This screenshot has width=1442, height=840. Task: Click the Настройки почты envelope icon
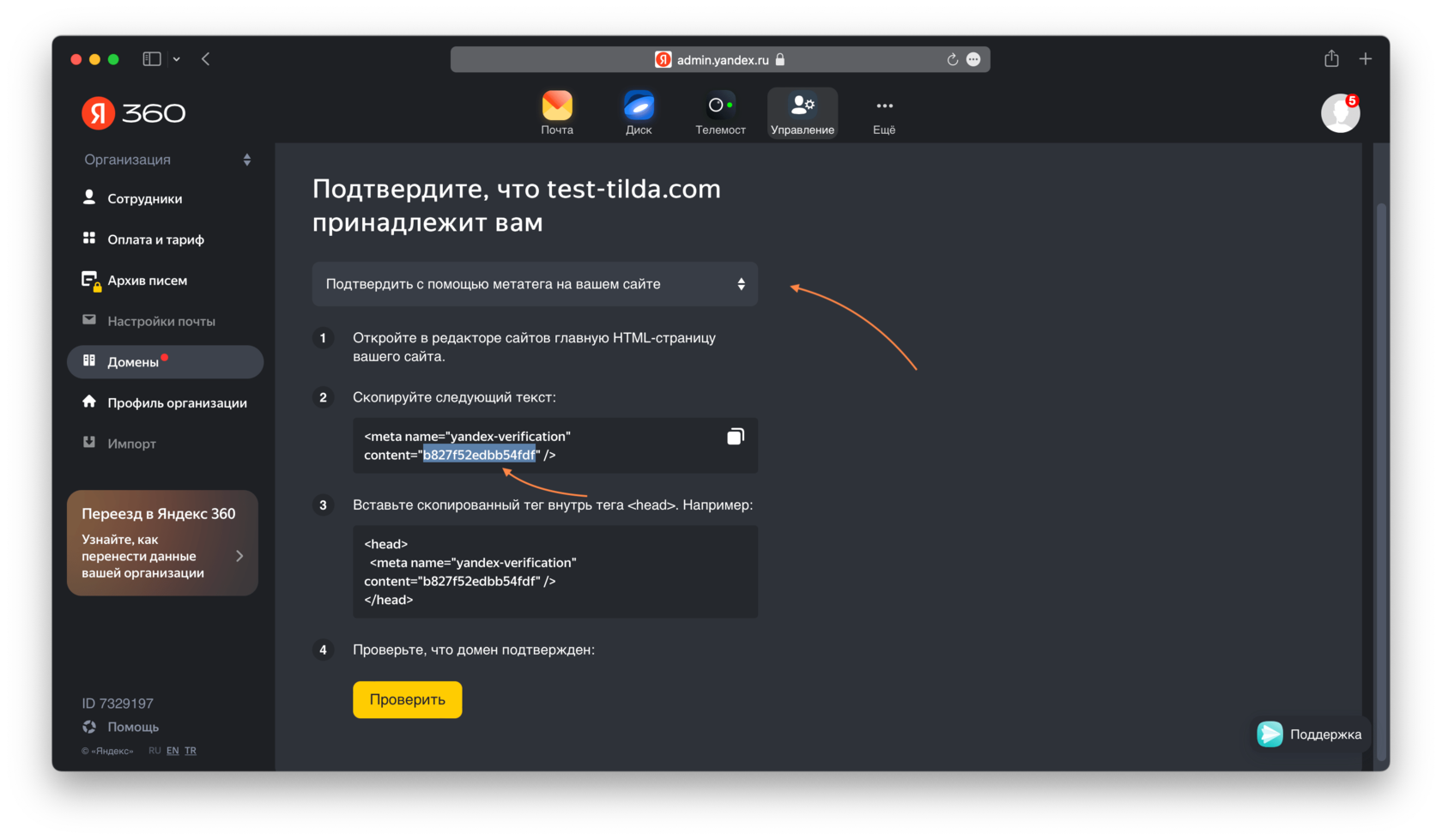pyautogui.click(x=89, y=320)
